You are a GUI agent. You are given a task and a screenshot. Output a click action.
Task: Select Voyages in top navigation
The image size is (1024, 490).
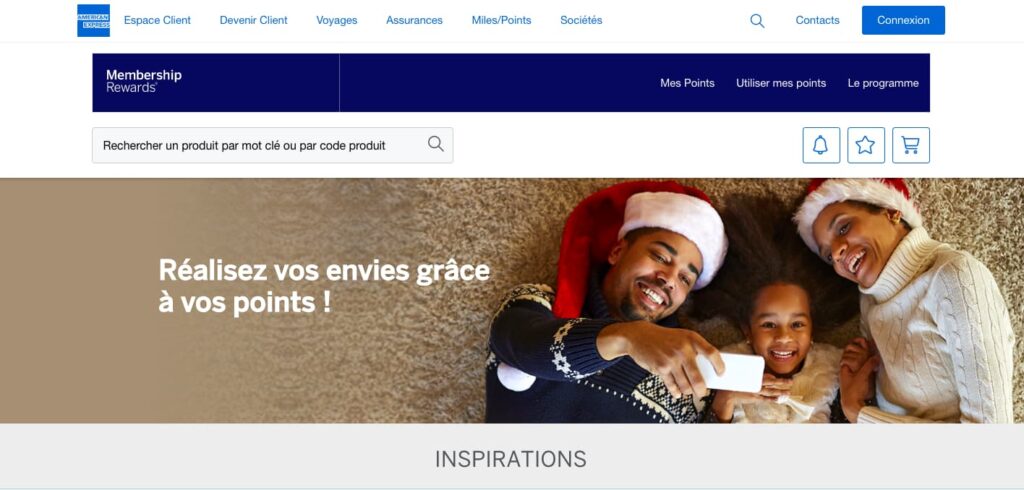tap(337, 20)
